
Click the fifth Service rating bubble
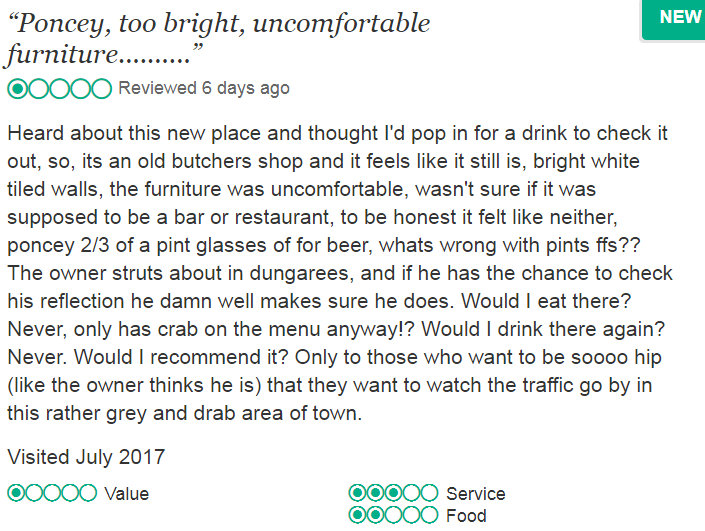[x=429, y=493]
